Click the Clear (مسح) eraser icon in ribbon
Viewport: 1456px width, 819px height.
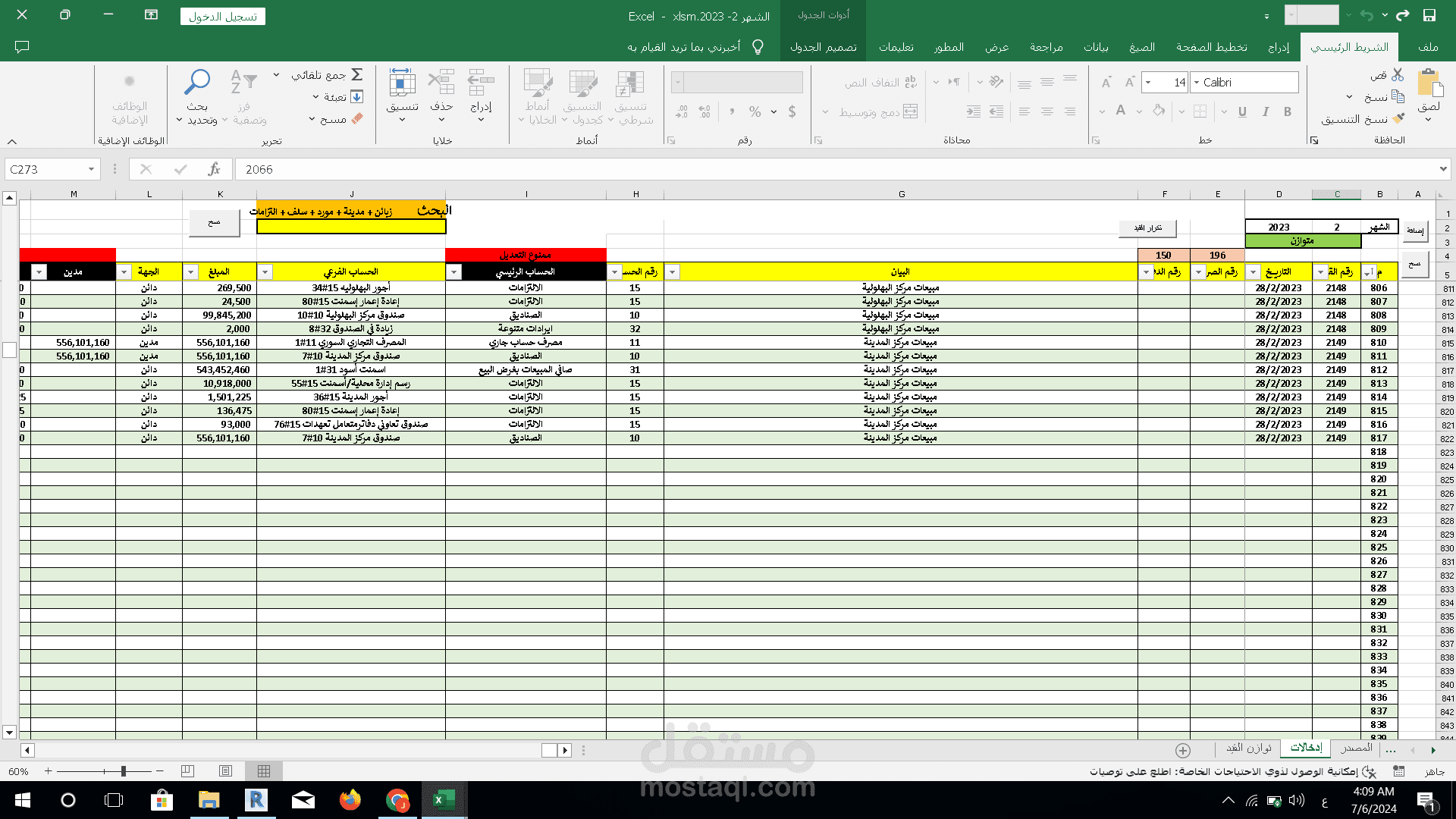pyautogui.click(x=357, y=119)
